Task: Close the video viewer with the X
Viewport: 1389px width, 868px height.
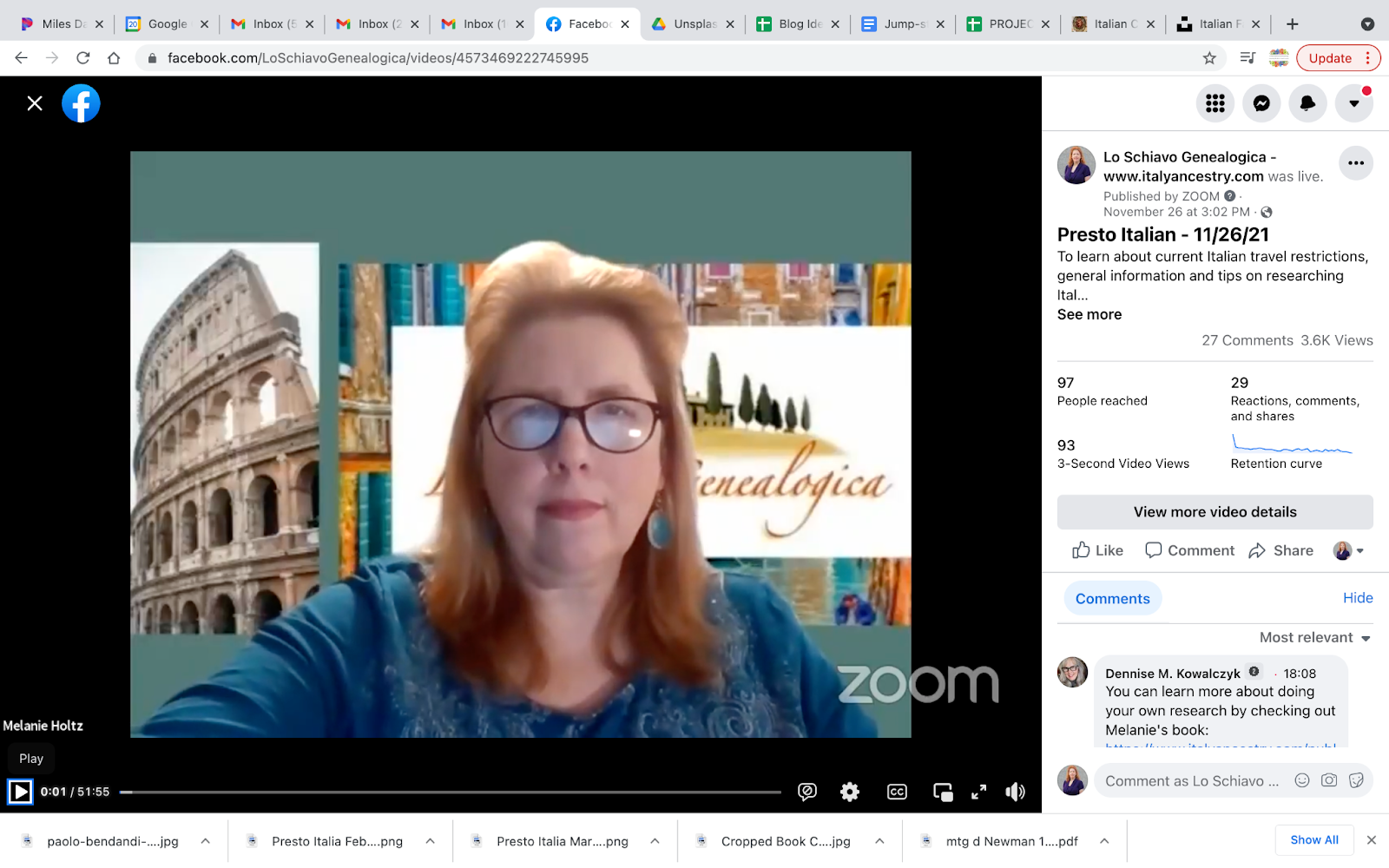Action: click(35, 103)
